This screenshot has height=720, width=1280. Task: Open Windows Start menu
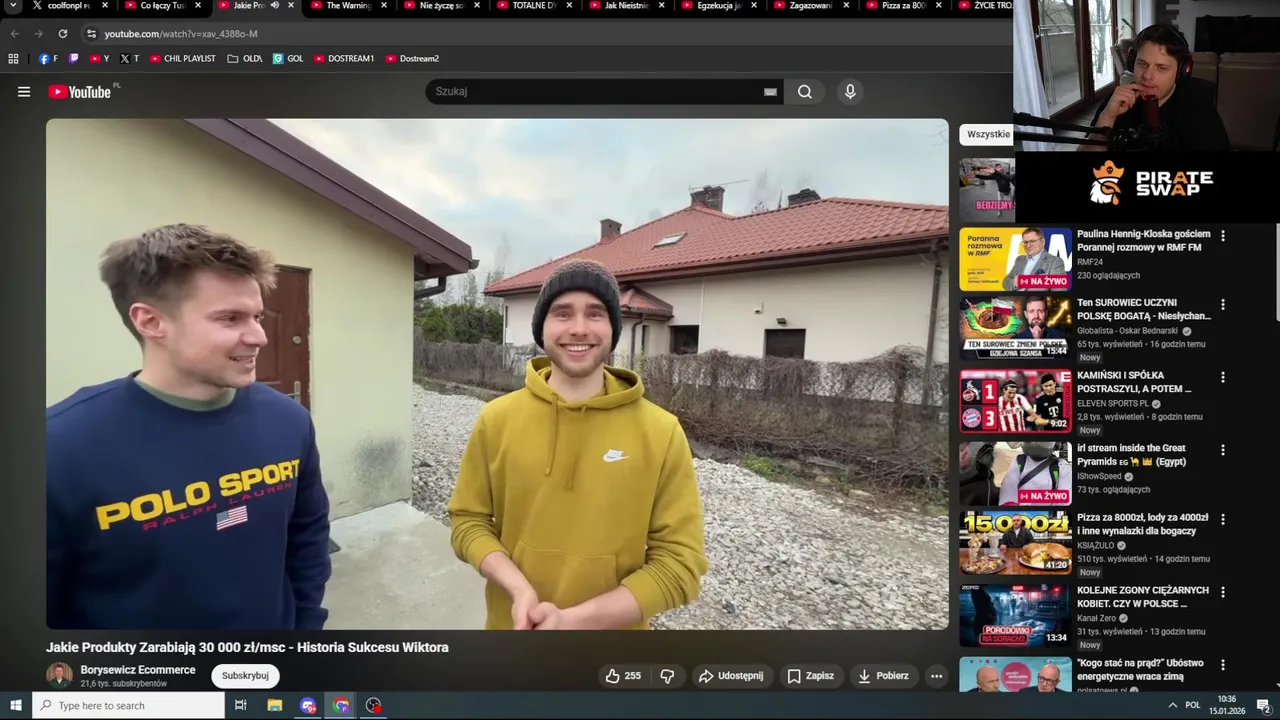pos(15,705)
